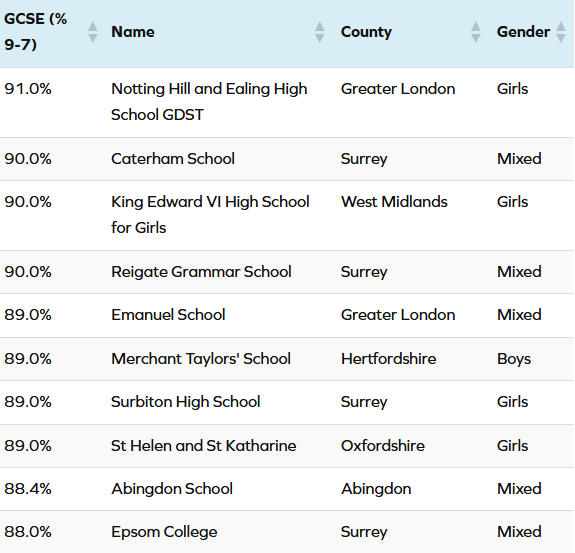
Task: Sort by GCSE percentage using its sort arrows
Action: tap(93, 32)
